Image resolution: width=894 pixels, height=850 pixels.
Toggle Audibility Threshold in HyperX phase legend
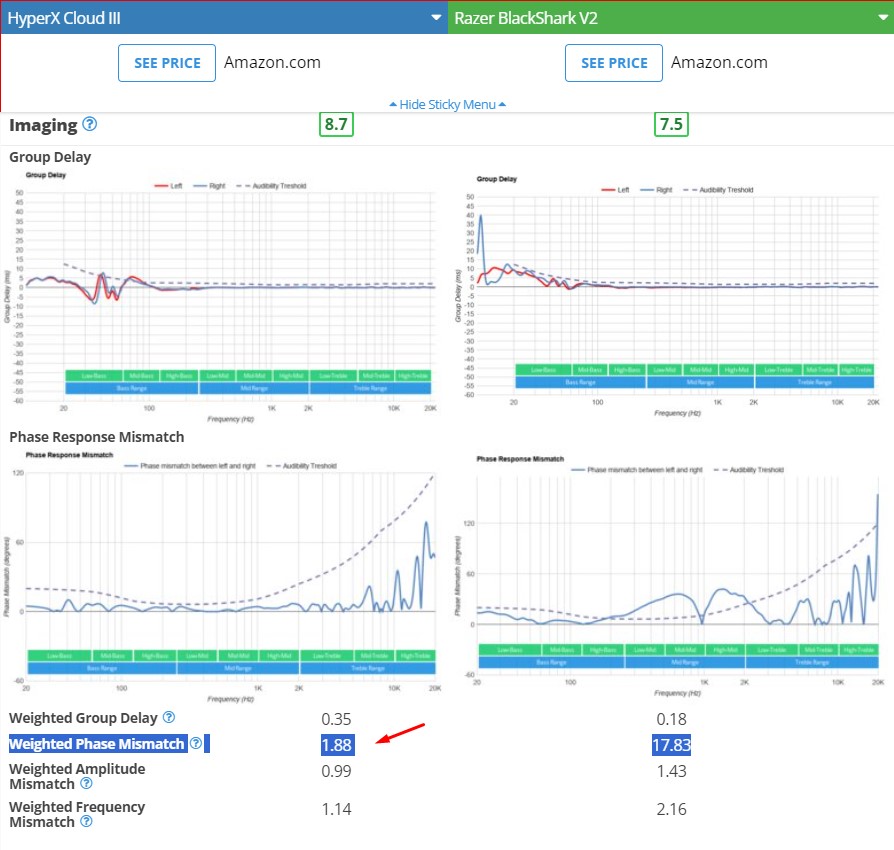point(302,466)
